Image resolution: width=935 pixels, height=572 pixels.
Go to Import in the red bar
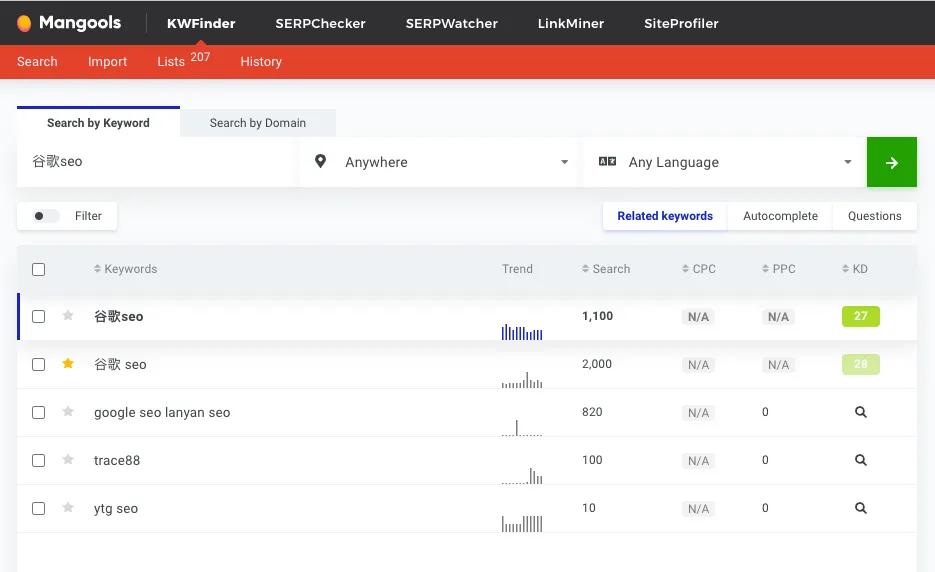coord(107,61)
